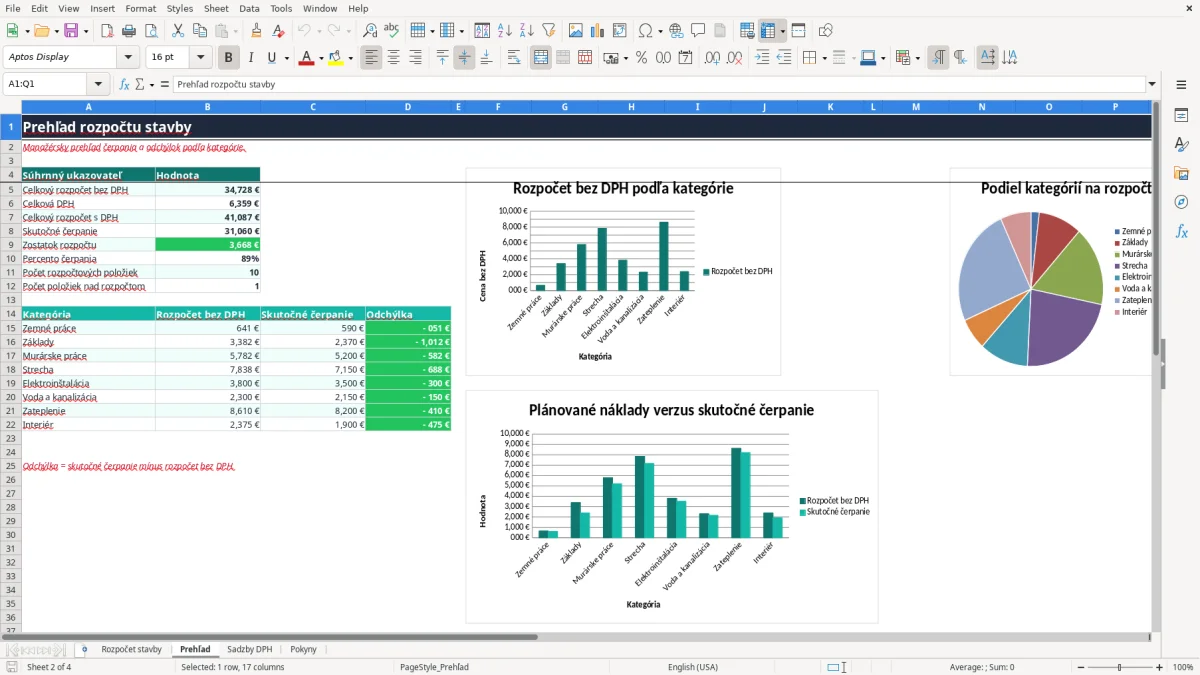This screenshot has width=1200, height=675.
Task: Open the sidebar Gallery panel
Action: pos(1181,173)
